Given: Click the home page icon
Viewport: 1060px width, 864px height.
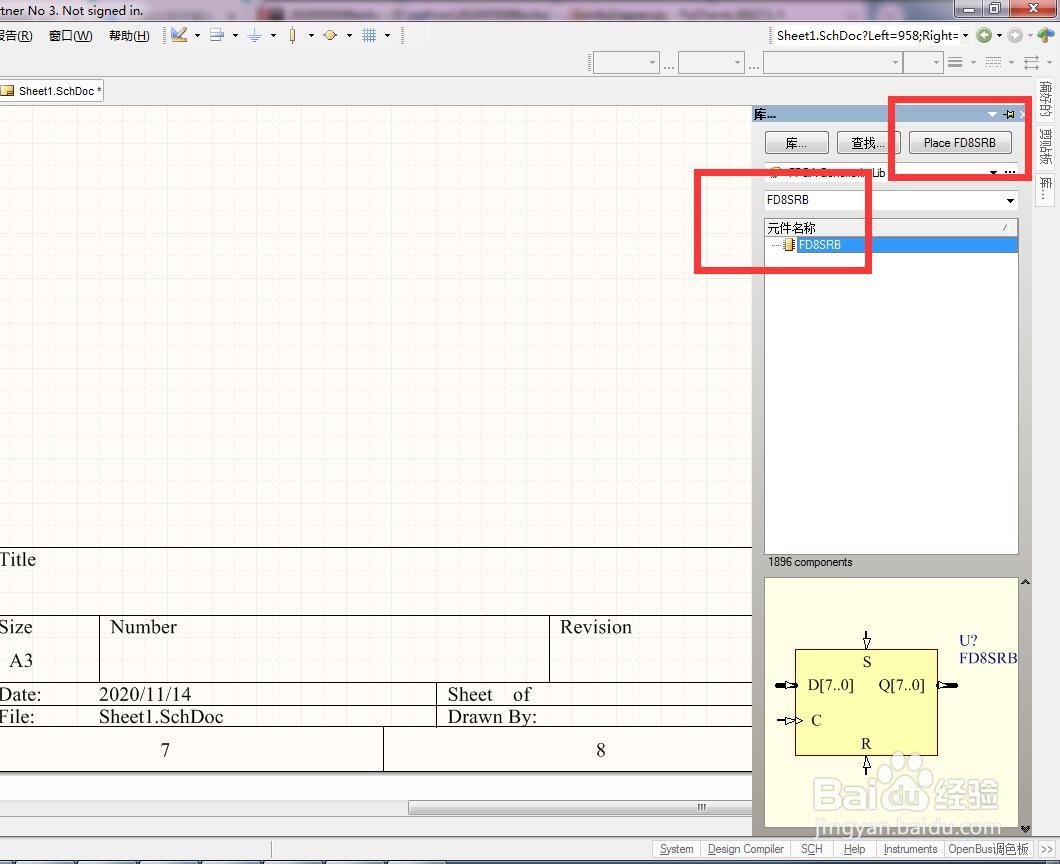Looking at the screenshot, I should pos(1046,35).
